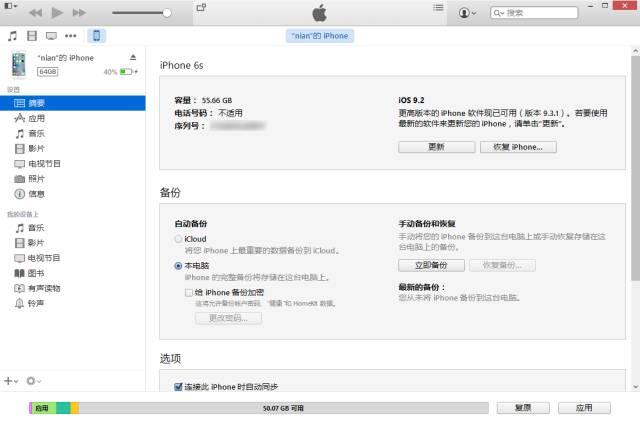Open 影片 under On My Device

73,243
